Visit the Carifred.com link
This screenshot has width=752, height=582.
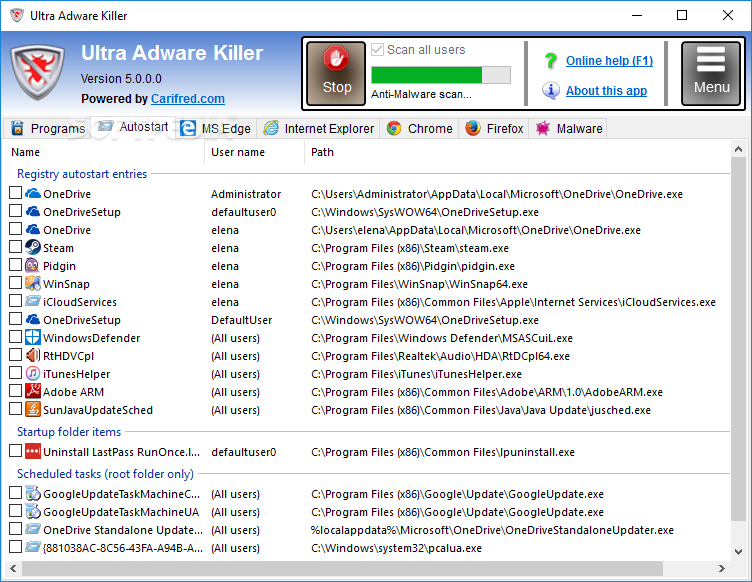(x=188, y=99)
